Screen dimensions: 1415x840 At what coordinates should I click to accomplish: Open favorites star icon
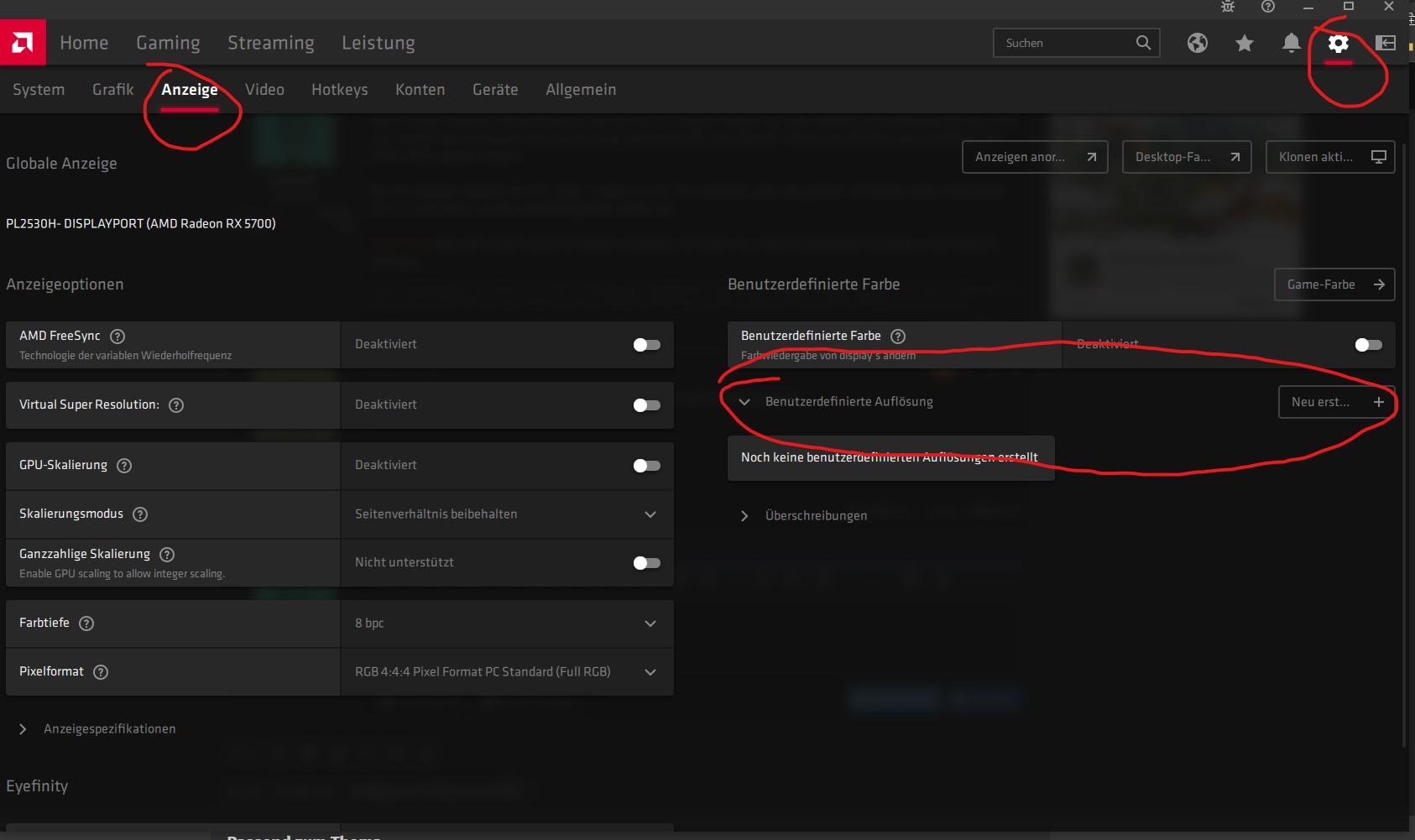point(1245,43)
